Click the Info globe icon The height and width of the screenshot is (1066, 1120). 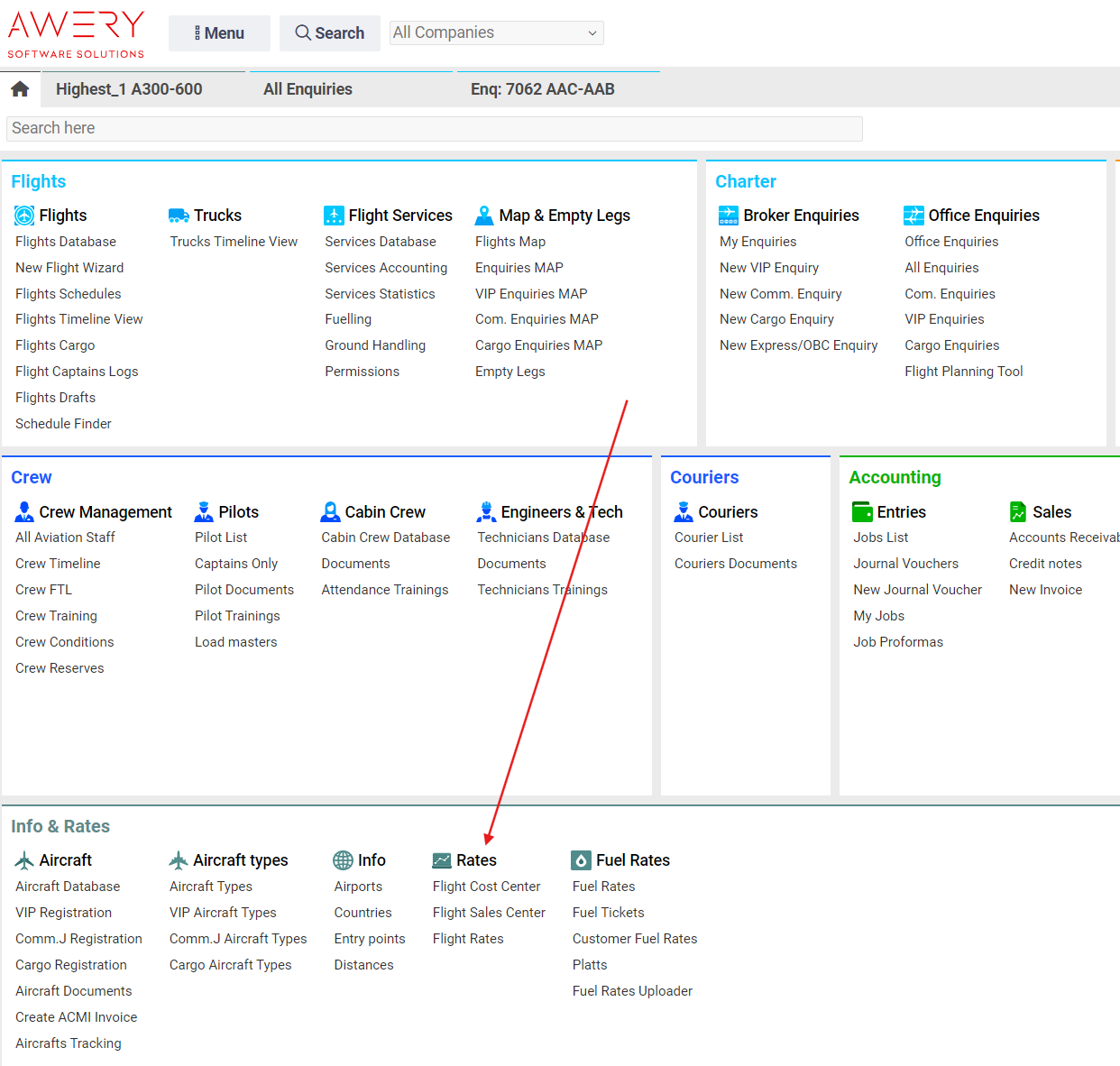tap(343, 860)
